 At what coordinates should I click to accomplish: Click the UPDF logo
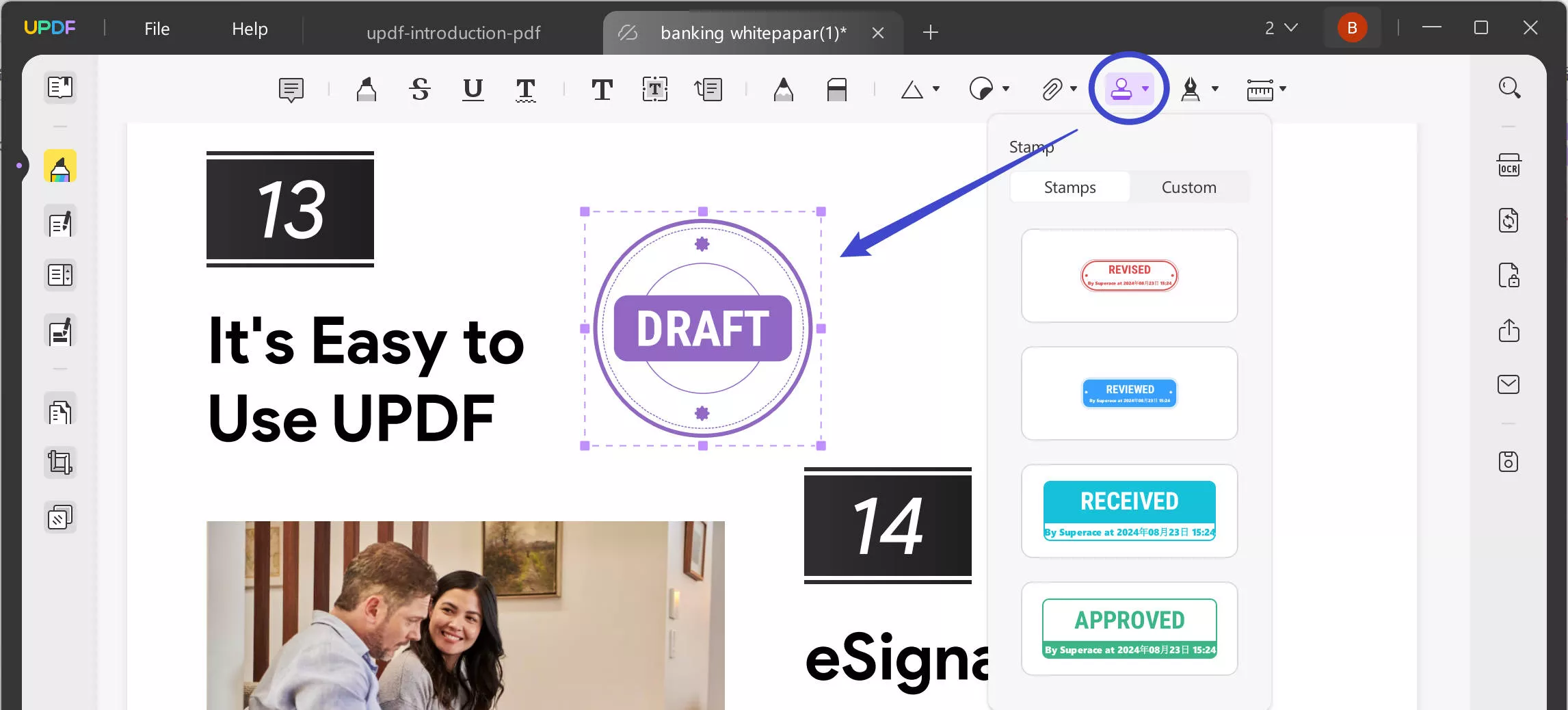(x=50, y=27)
